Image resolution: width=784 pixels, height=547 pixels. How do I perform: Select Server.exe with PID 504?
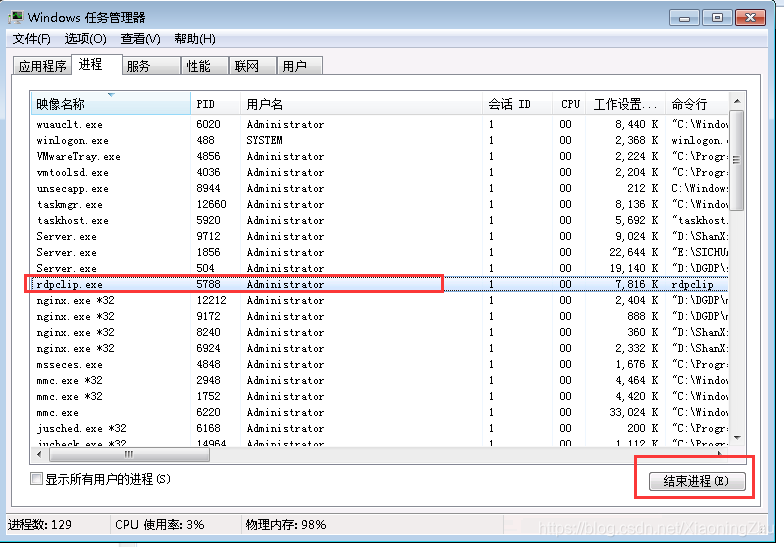(379, 268)
